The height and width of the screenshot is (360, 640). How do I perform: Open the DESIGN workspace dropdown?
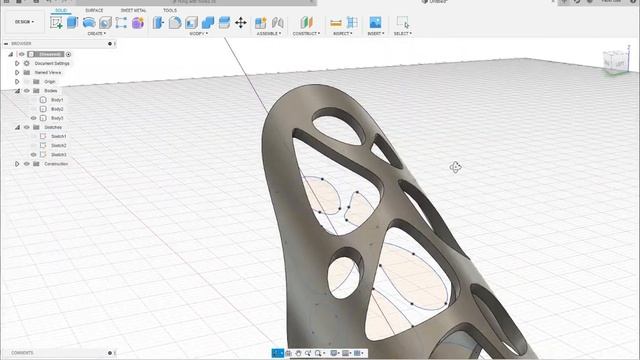(x=24, y=22)
